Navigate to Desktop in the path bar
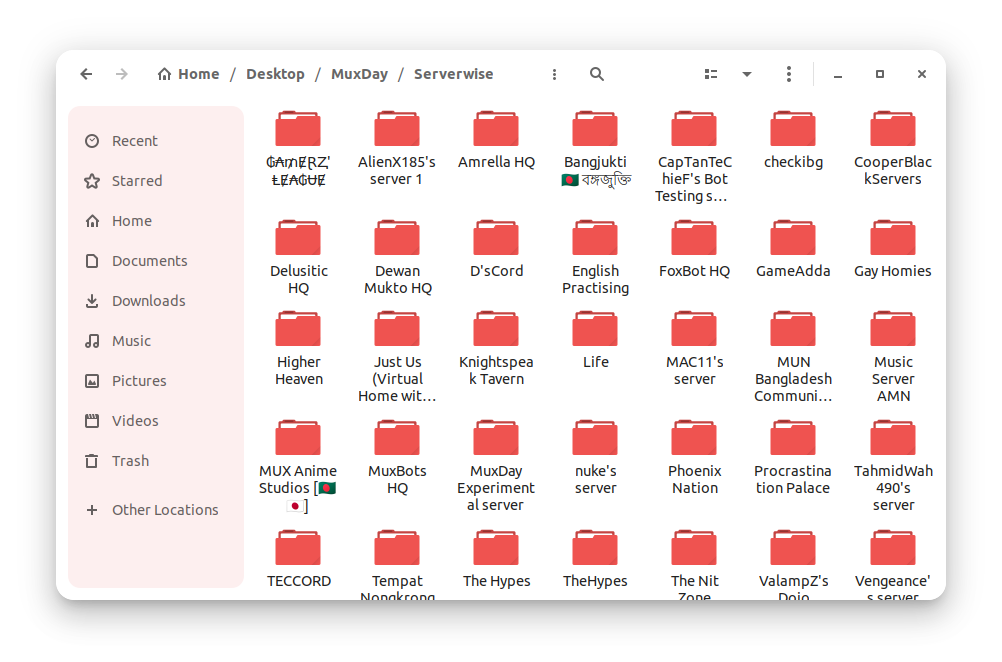The width and height of the screenshot is (1002, 662). coord(275,74)
